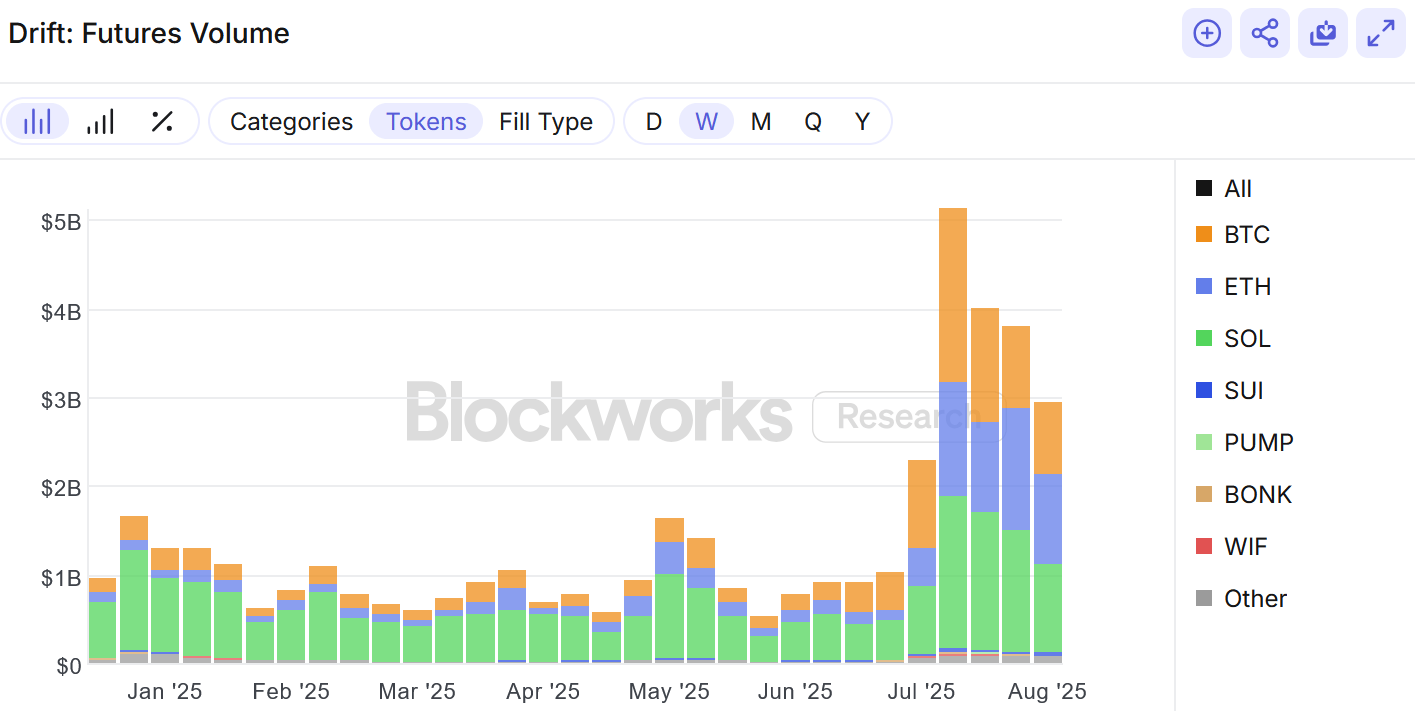Viewport: 1415px width, 711px height.
Task: Expand chart to fullscreen icon
Action: pyautogui.click(x=1381, y=33)
